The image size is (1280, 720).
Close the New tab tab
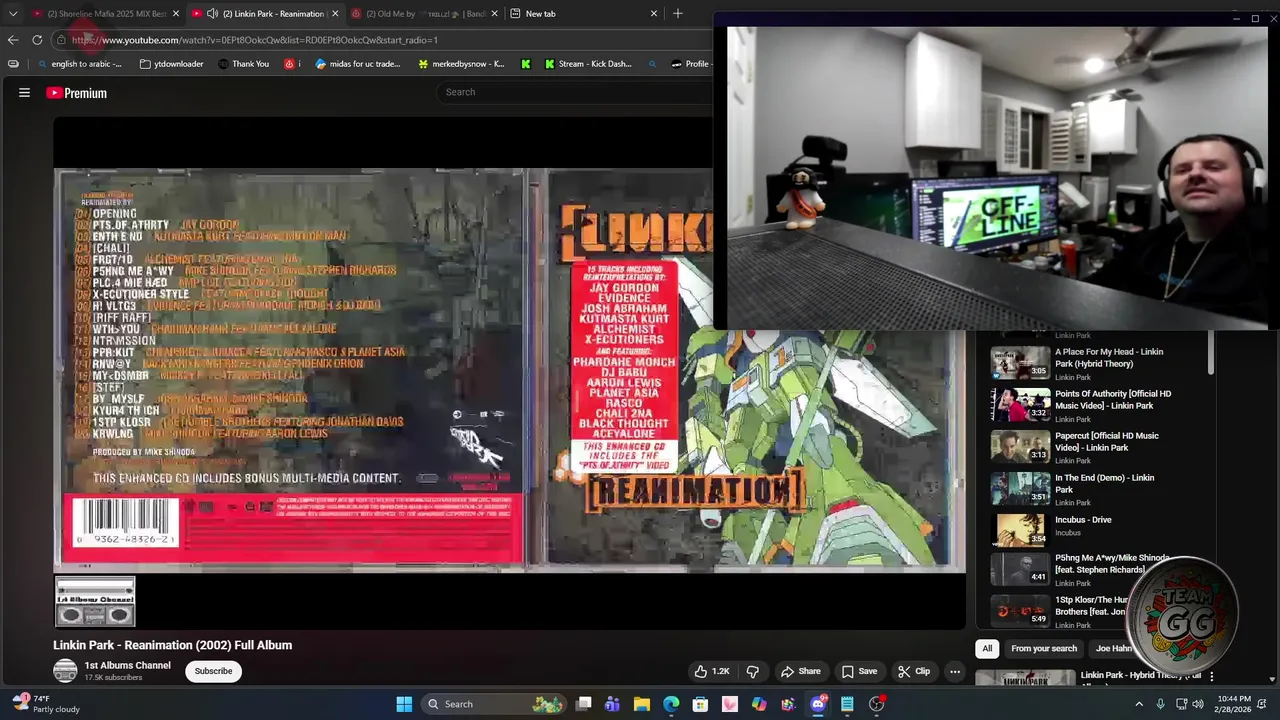654,14
